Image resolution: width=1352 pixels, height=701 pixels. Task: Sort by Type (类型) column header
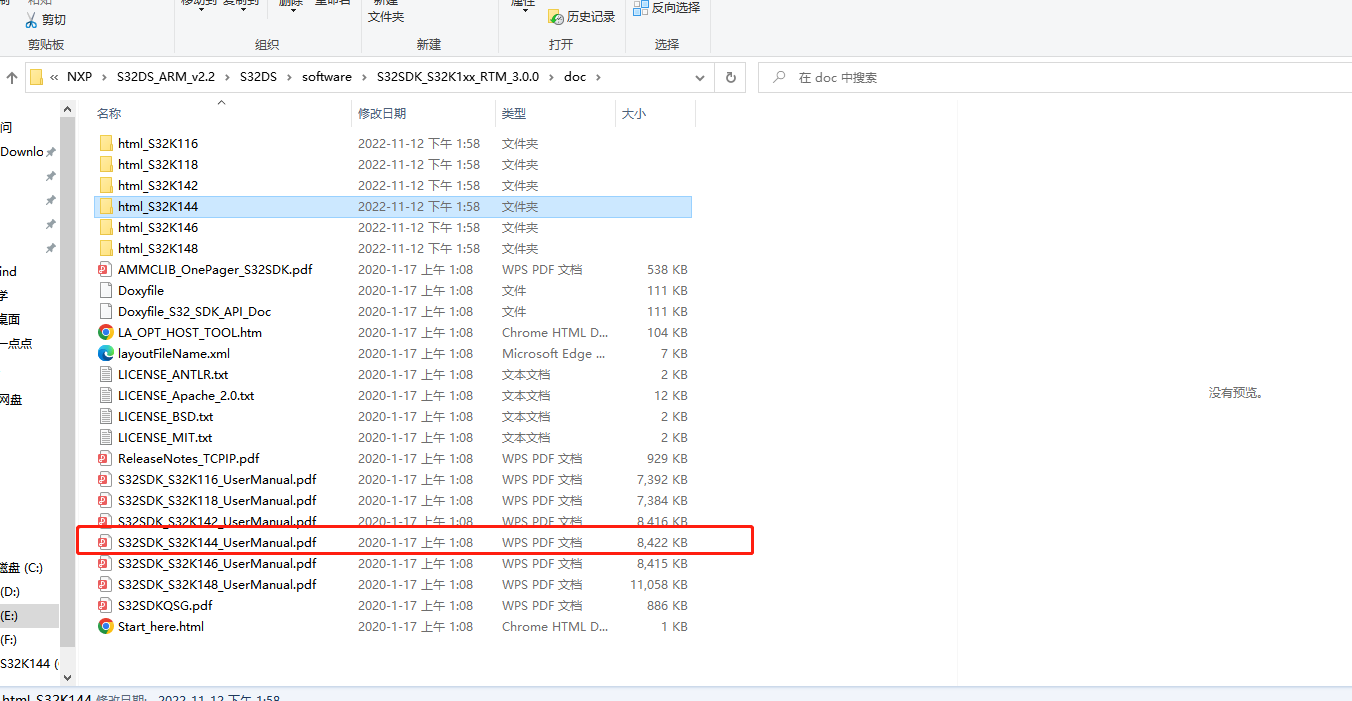tap(514, 114)
